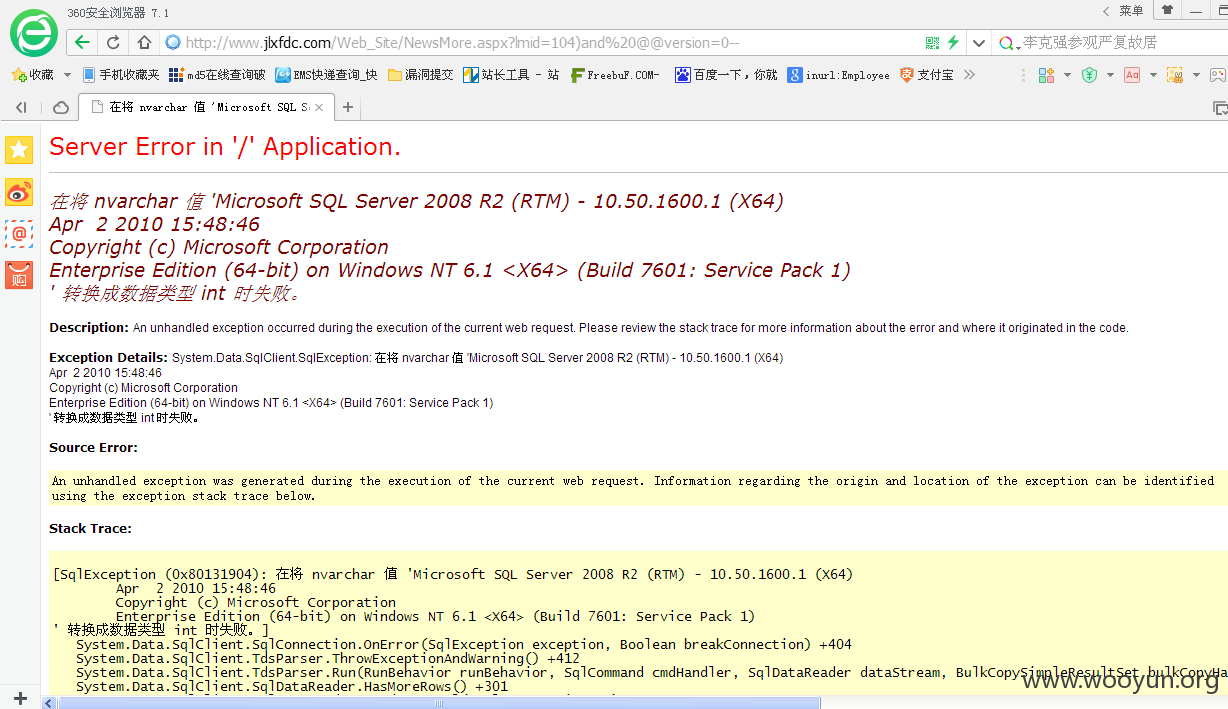Viewport: 1228px width, 709px height.
Task: Click the SqlDataReader.HasMoreRows() +301 line
Action: tap(292, 686)
